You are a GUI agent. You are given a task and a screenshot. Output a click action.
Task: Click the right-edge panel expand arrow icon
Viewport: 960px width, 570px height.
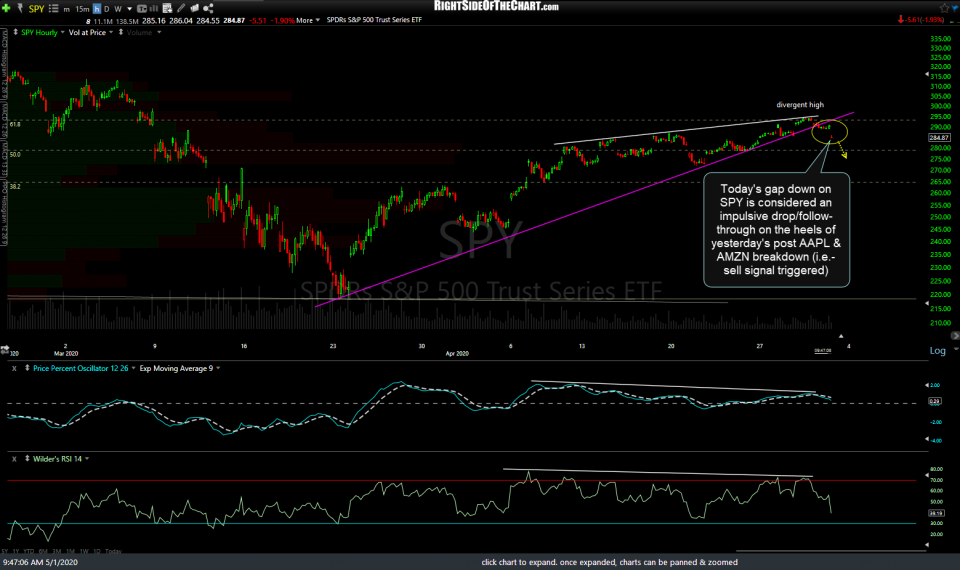tap(954, 336)
